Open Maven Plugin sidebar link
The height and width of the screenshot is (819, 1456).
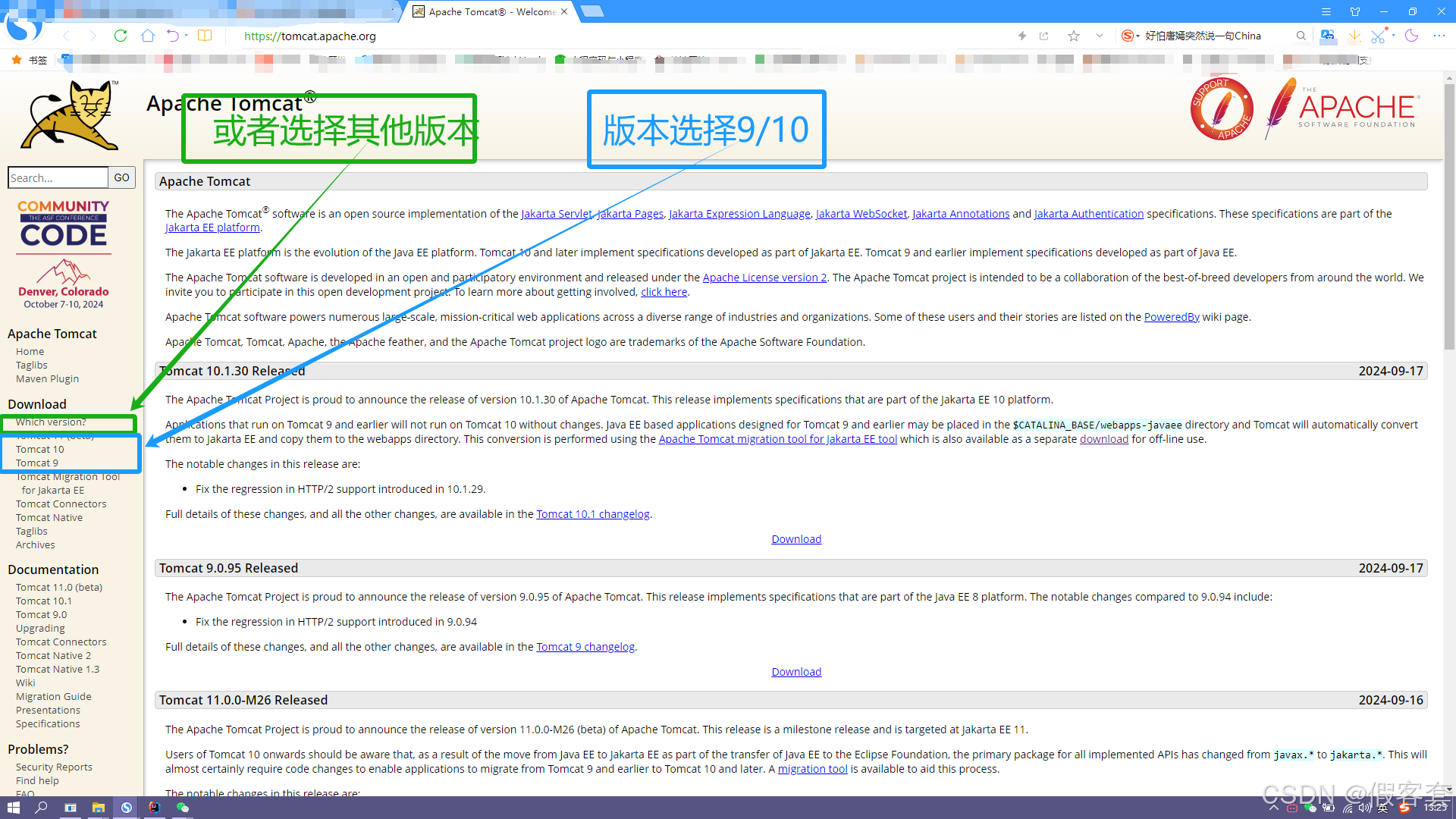[47, 378]
